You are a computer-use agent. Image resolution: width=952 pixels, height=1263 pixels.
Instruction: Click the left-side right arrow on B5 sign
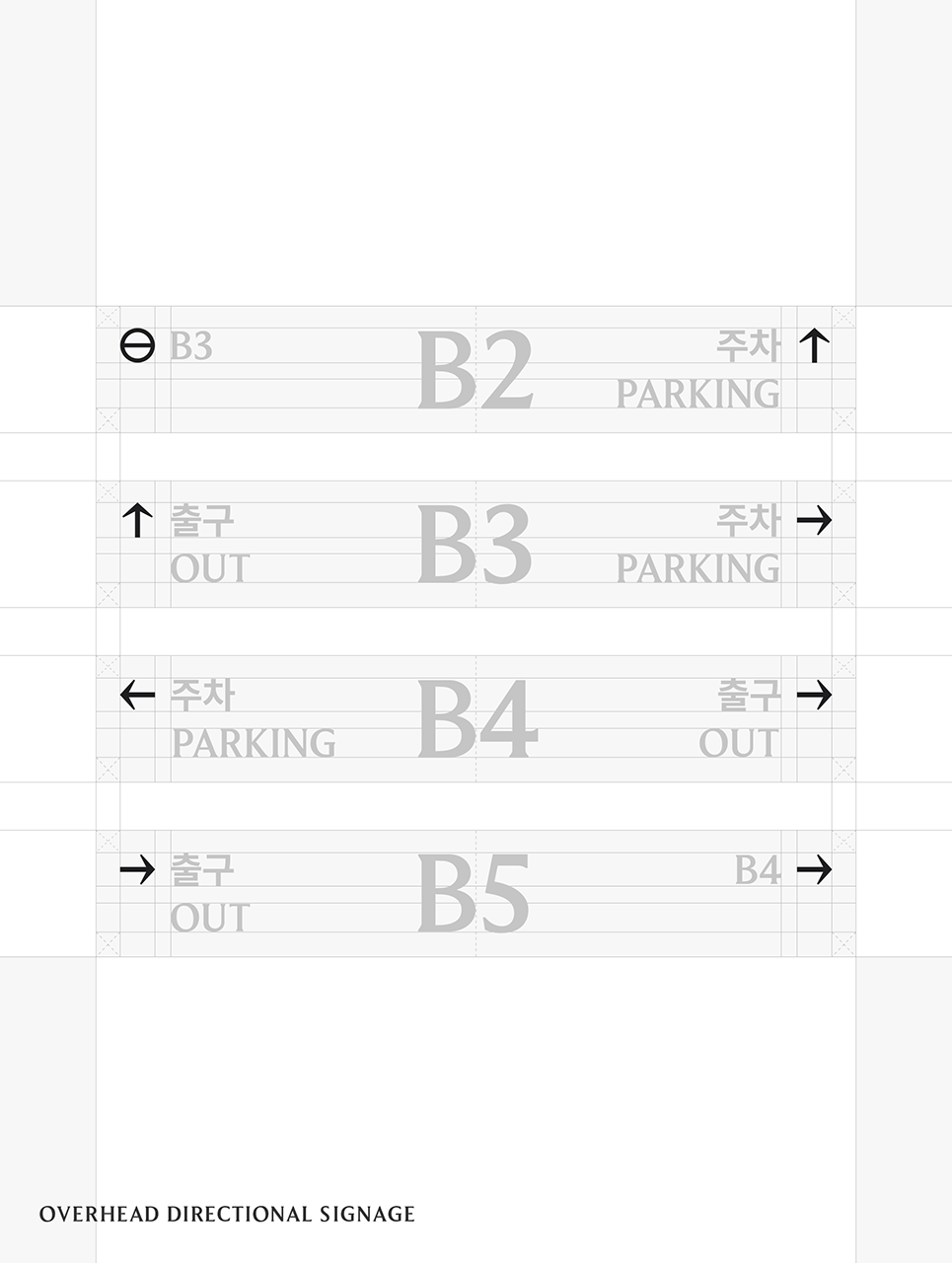(x=137, y=869)
